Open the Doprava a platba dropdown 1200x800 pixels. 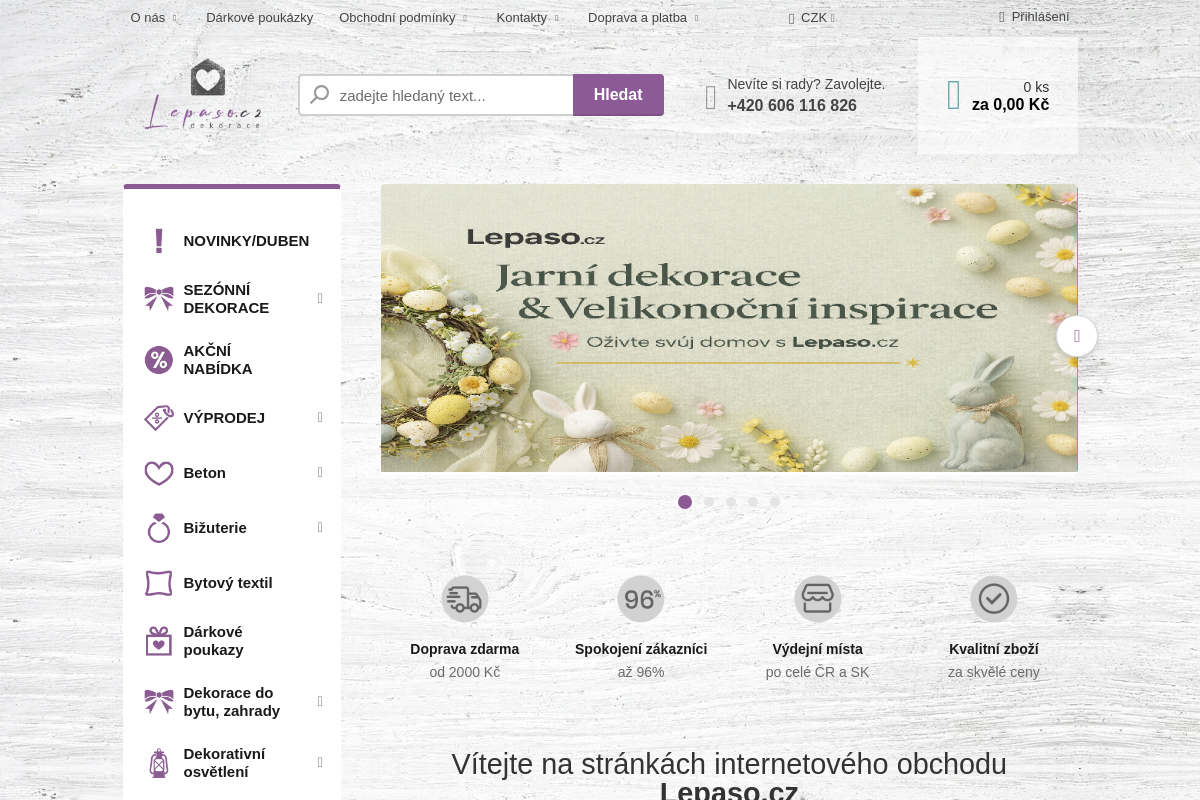point(643,18)
